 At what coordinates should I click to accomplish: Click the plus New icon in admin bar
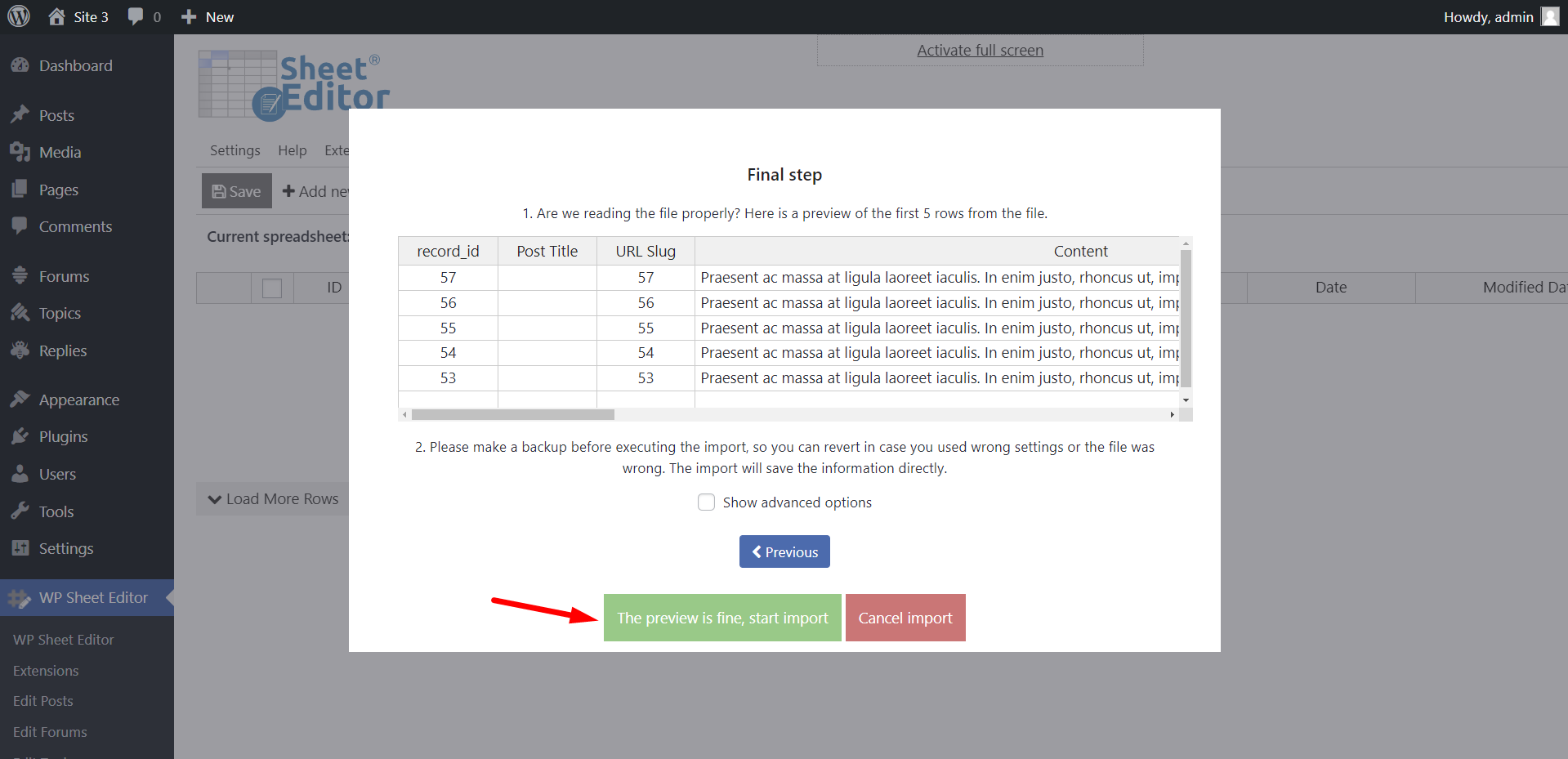click(189, 16)
